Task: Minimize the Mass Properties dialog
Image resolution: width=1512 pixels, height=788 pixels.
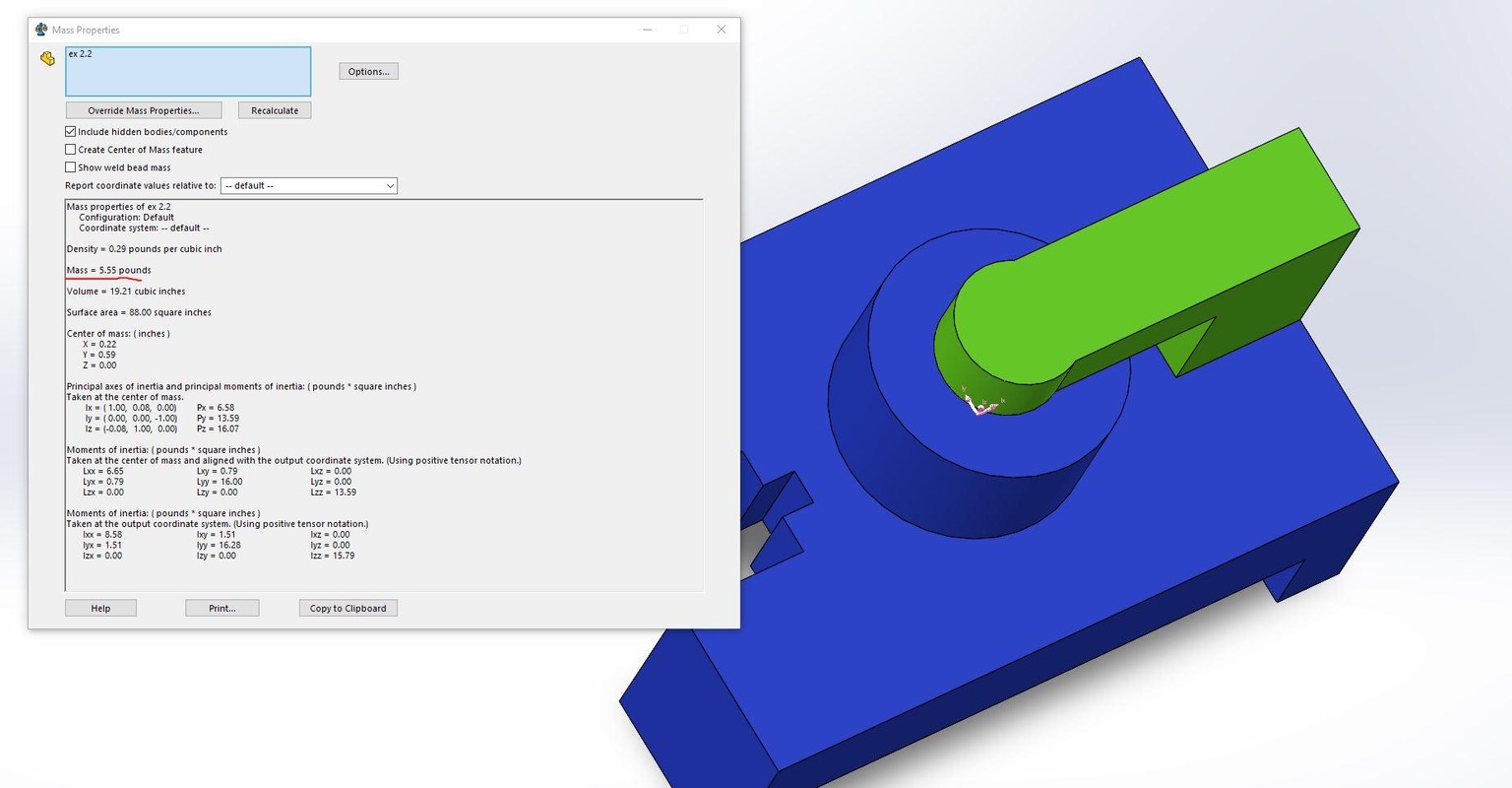Action: 648,30
